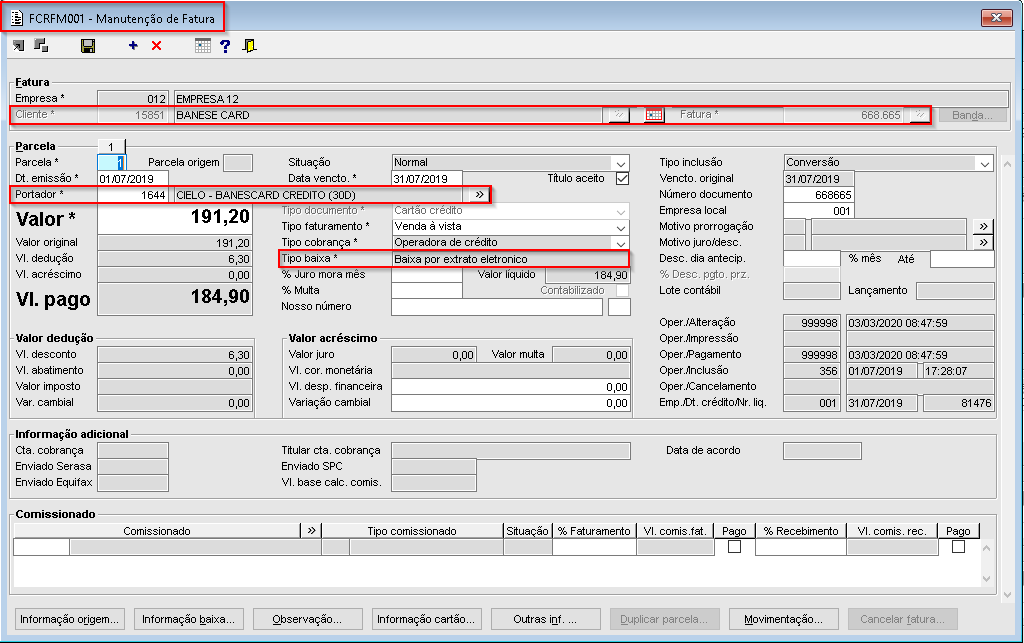Close the Manutenção de Fatura window
Screen dimensions: 1024x643
996,18
